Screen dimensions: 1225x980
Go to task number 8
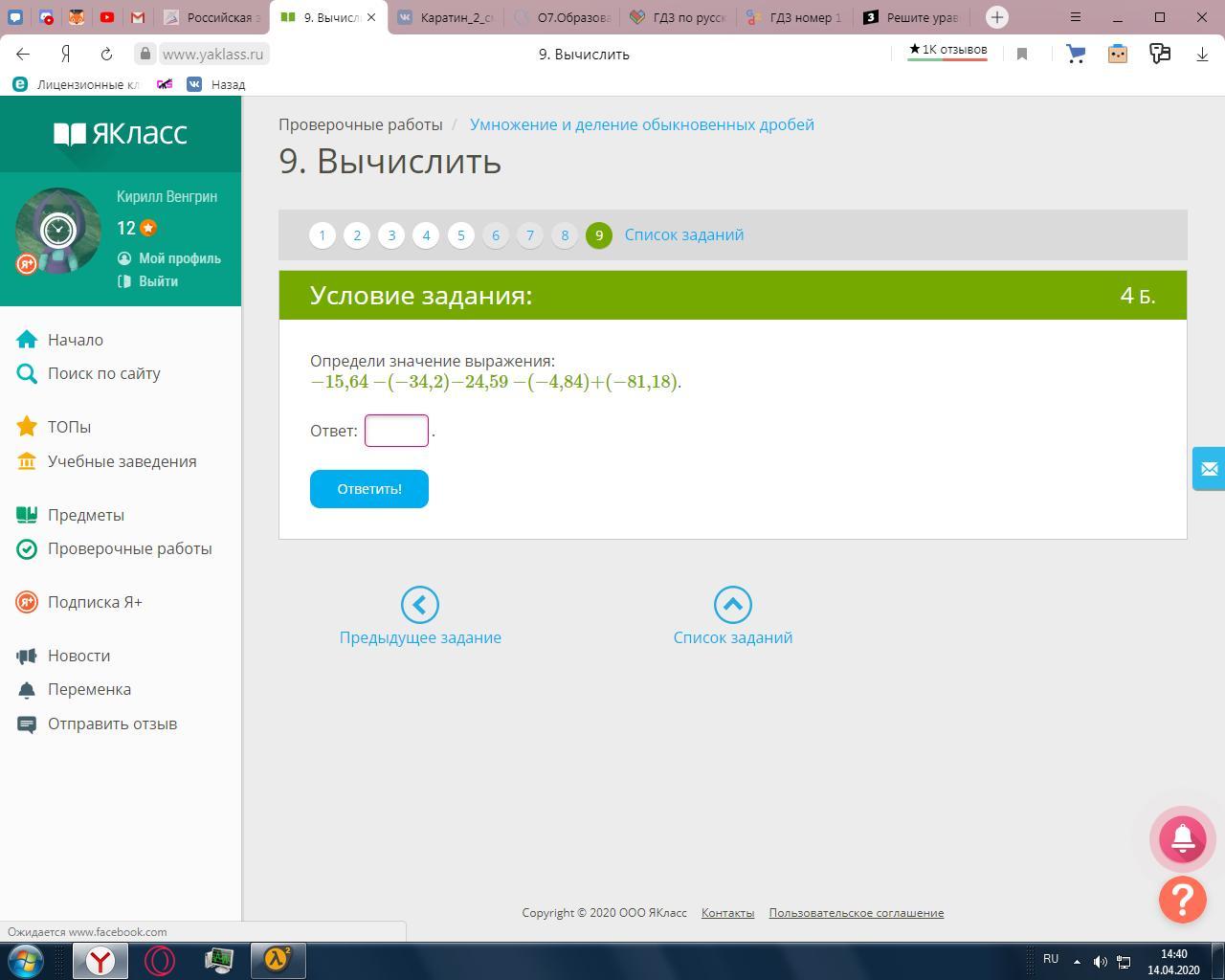[x=565, y=235]
